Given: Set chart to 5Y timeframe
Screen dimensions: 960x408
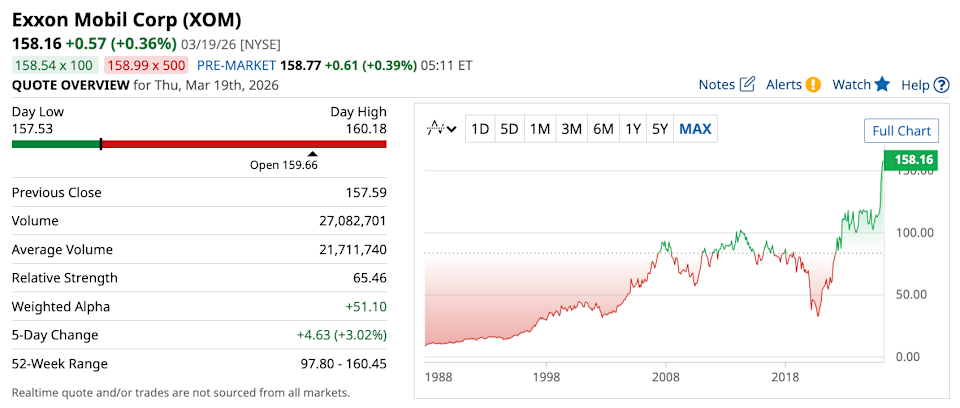Looking at the screenshot, I should click(x=660, y=128).
